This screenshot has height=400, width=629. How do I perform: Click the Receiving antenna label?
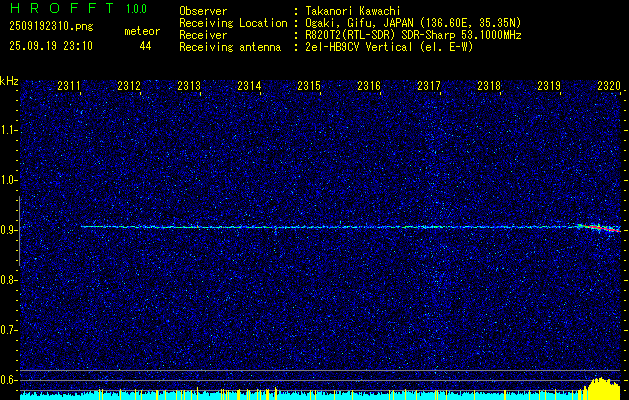click(x=230, y=47)
